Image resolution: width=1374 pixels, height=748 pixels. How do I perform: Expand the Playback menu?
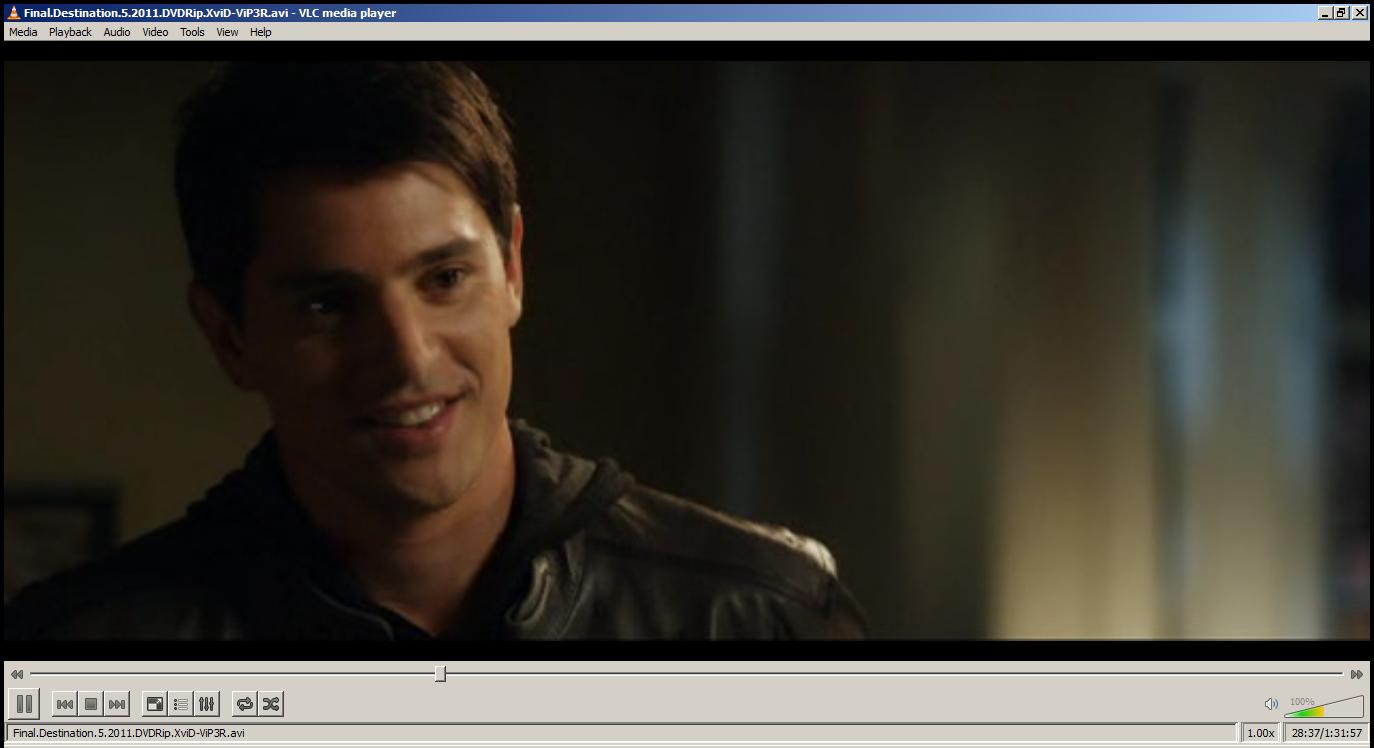click(70, 32)
